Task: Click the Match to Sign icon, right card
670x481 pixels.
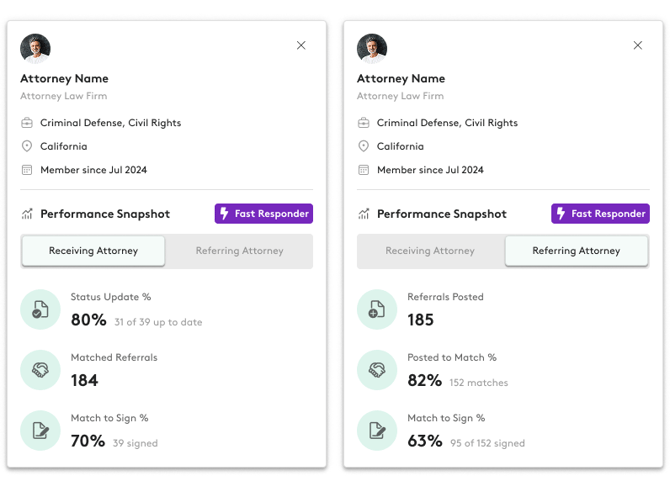Action: coord(377,431)
